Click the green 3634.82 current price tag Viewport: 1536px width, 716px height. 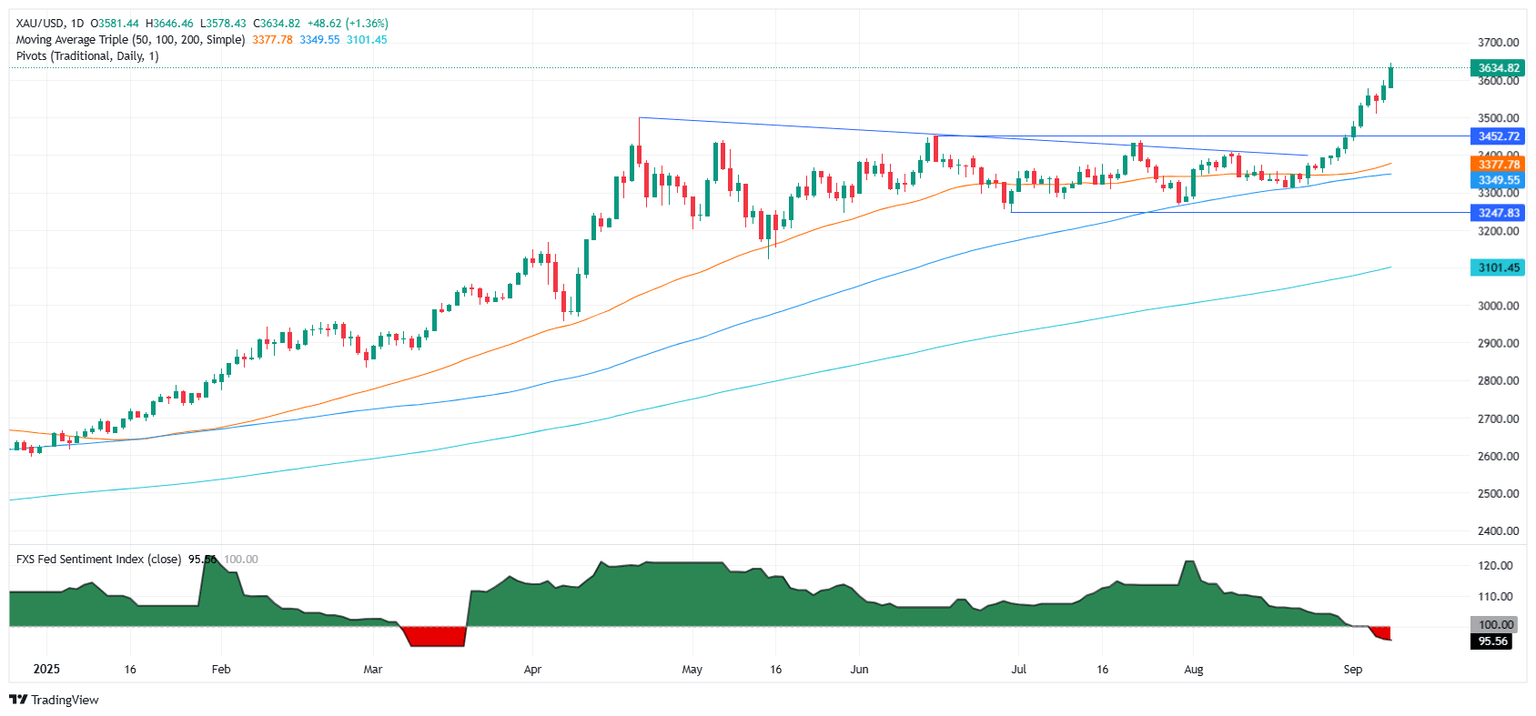pos(1495,68)
